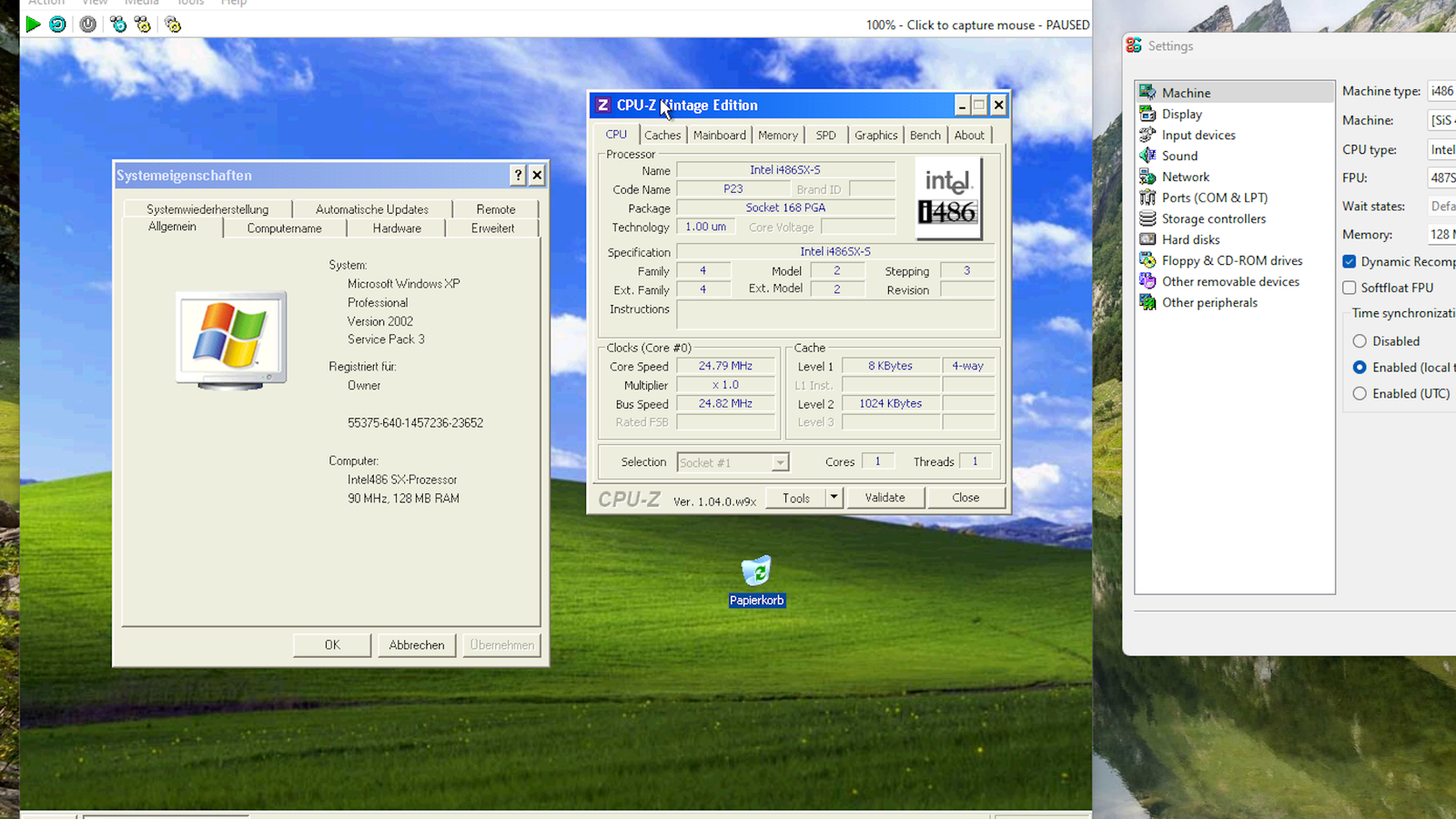
Task: Switch to the Caches tab in CPU-Z
Action: pos(662,135)
